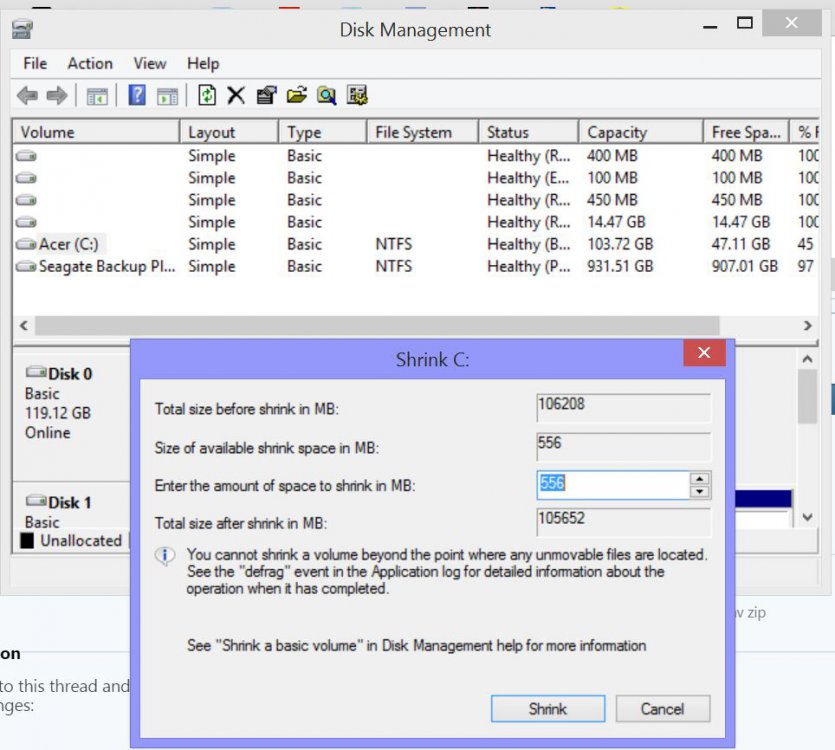Click the 931.51 GB capacity cell

(x=620, y=266)
